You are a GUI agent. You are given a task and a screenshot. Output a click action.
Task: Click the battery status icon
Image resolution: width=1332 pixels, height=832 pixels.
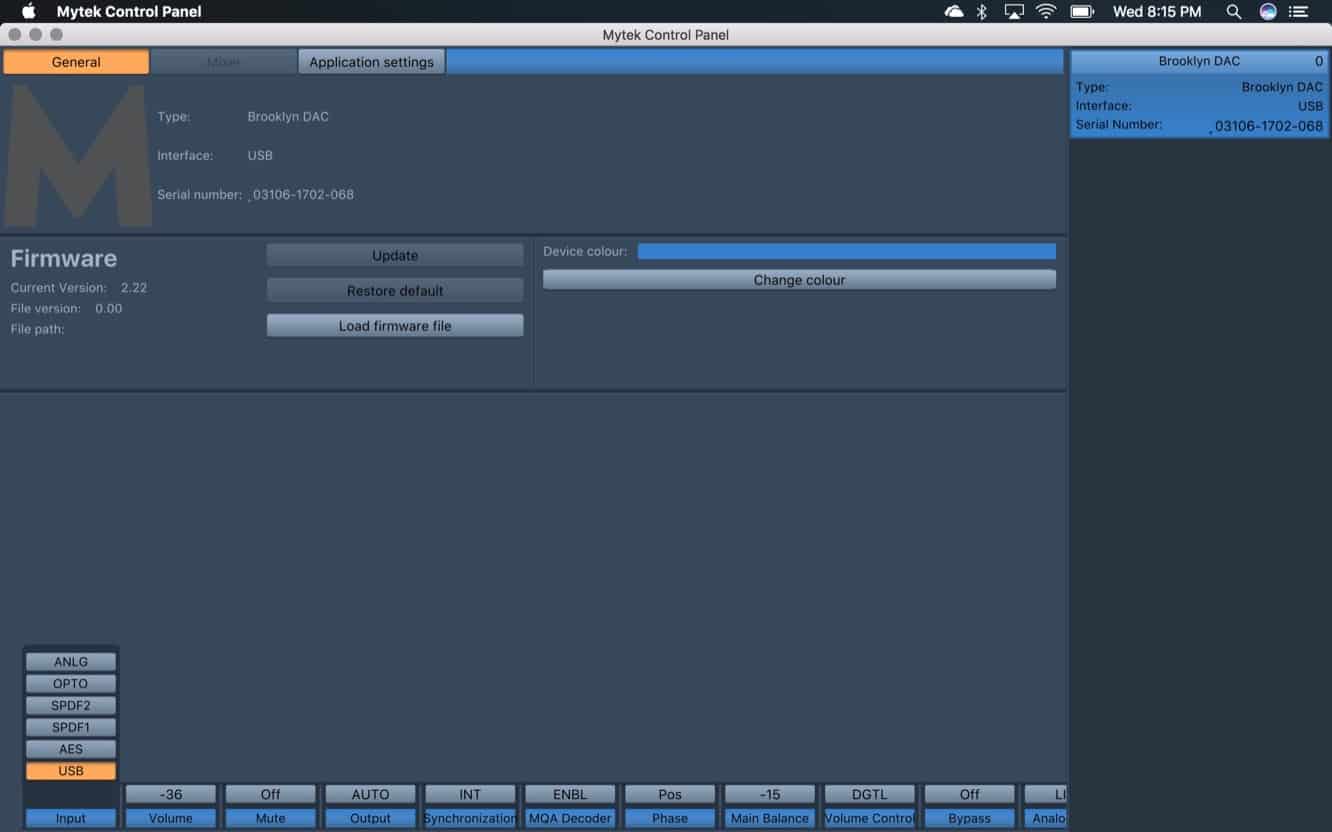[x=1082, y=12]
